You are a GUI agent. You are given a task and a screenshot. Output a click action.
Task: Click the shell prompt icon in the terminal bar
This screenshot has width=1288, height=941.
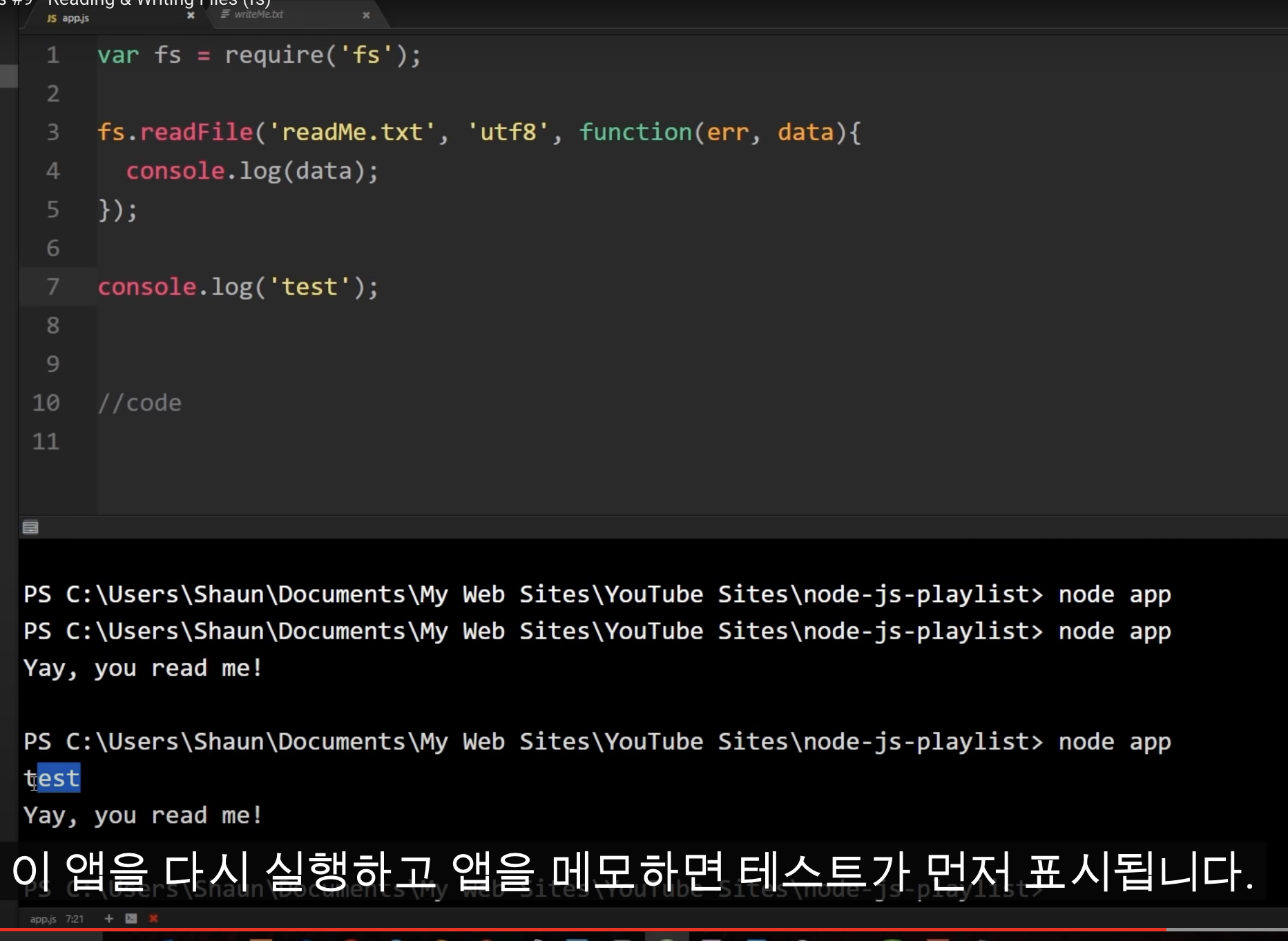pos(131,919)
